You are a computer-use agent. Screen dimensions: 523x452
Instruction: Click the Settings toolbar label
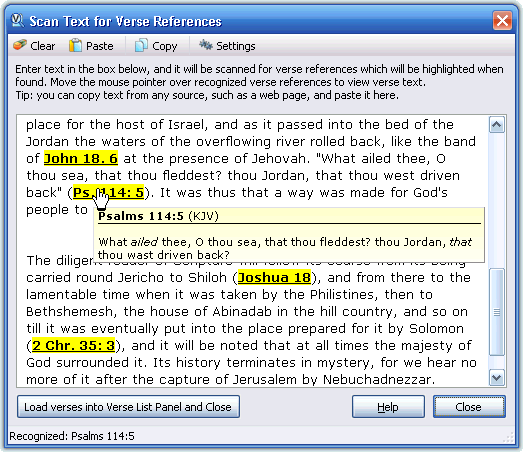pyautogui.click(x=235, y=46)
